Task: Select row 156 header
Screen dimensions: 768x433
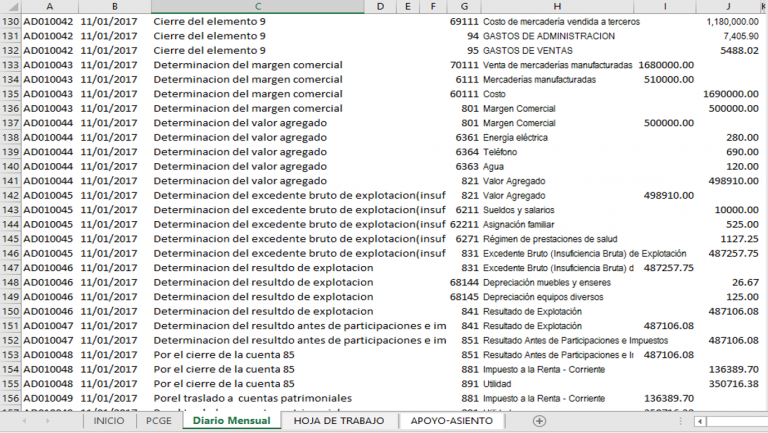Action: 11,398
